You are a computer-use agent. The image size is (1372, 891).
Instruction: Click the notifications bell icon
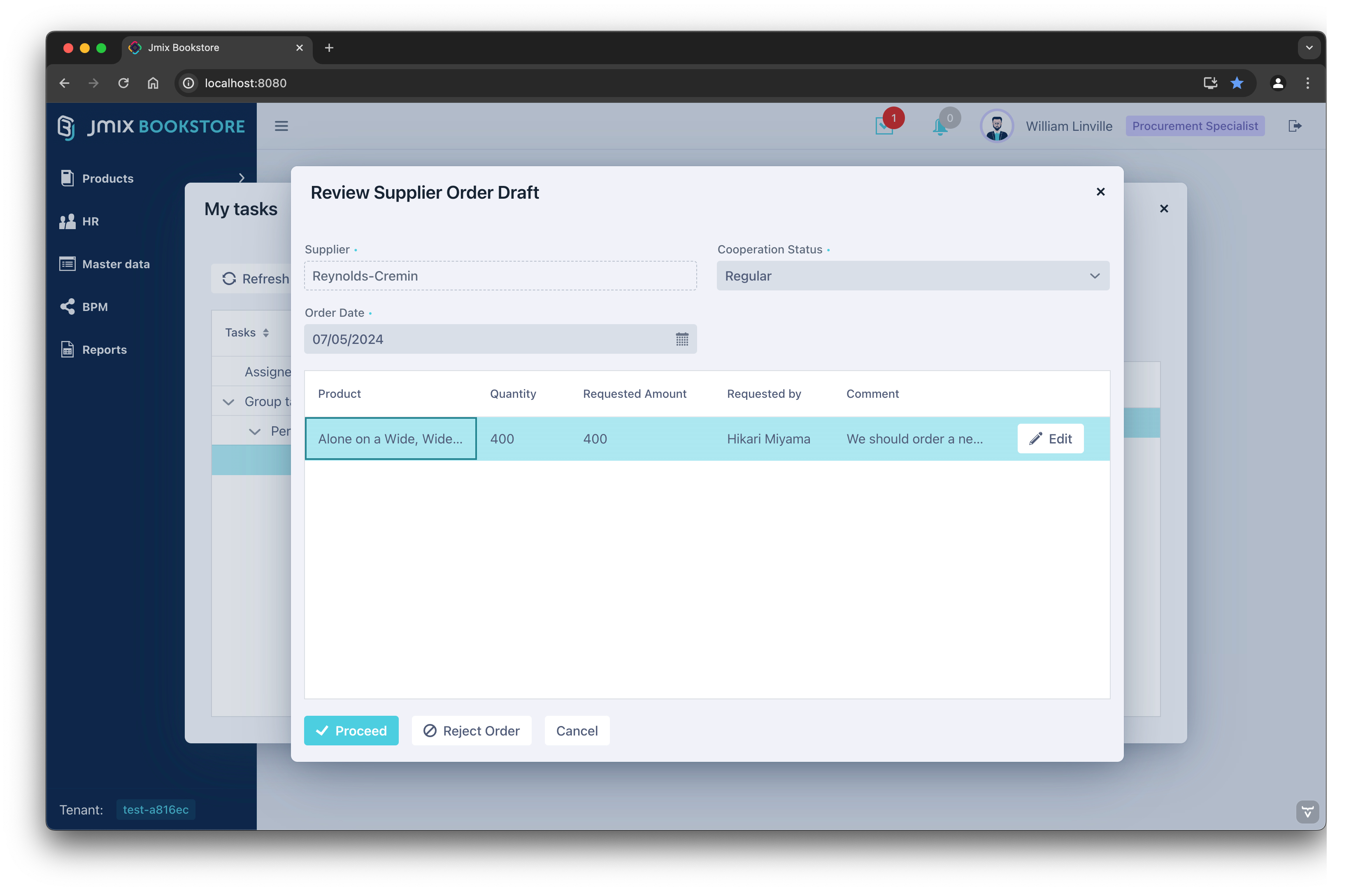[x=939, y=126]
